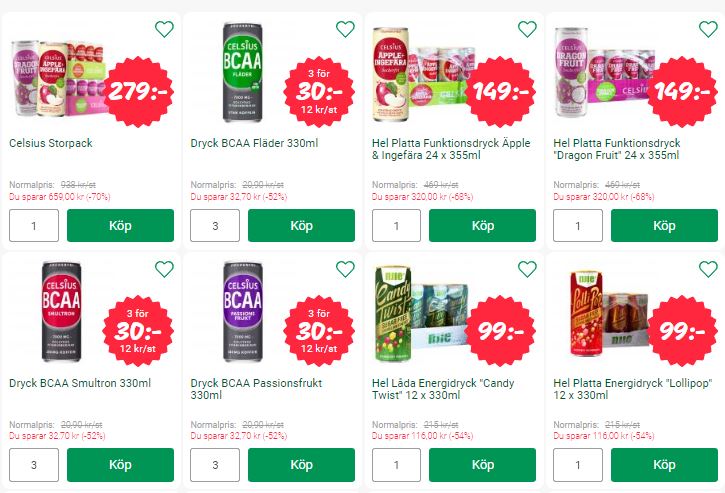The image size is (725, 493).
Task: Select quantity field for Celsius Storpack
Action: coord(34,225)
